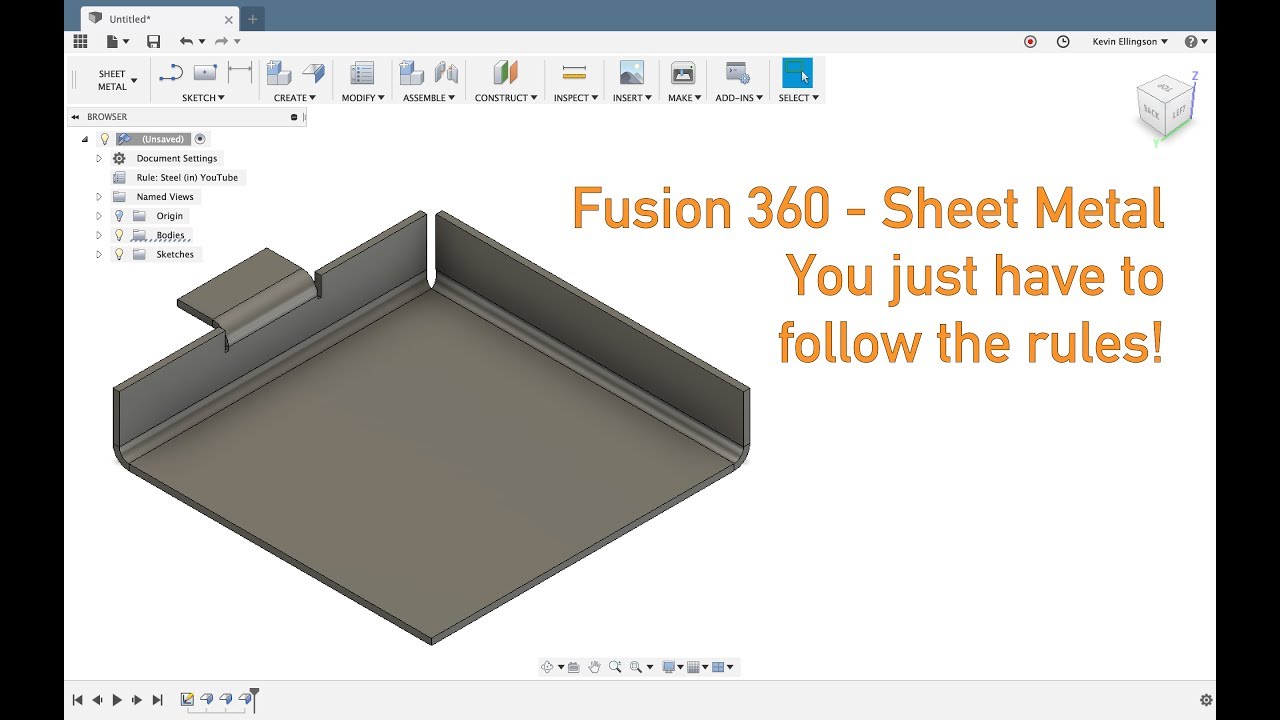Toggle the Origin folder lightbulb
This screenshot has width=1280, height=720.
[x=119, y=216]
